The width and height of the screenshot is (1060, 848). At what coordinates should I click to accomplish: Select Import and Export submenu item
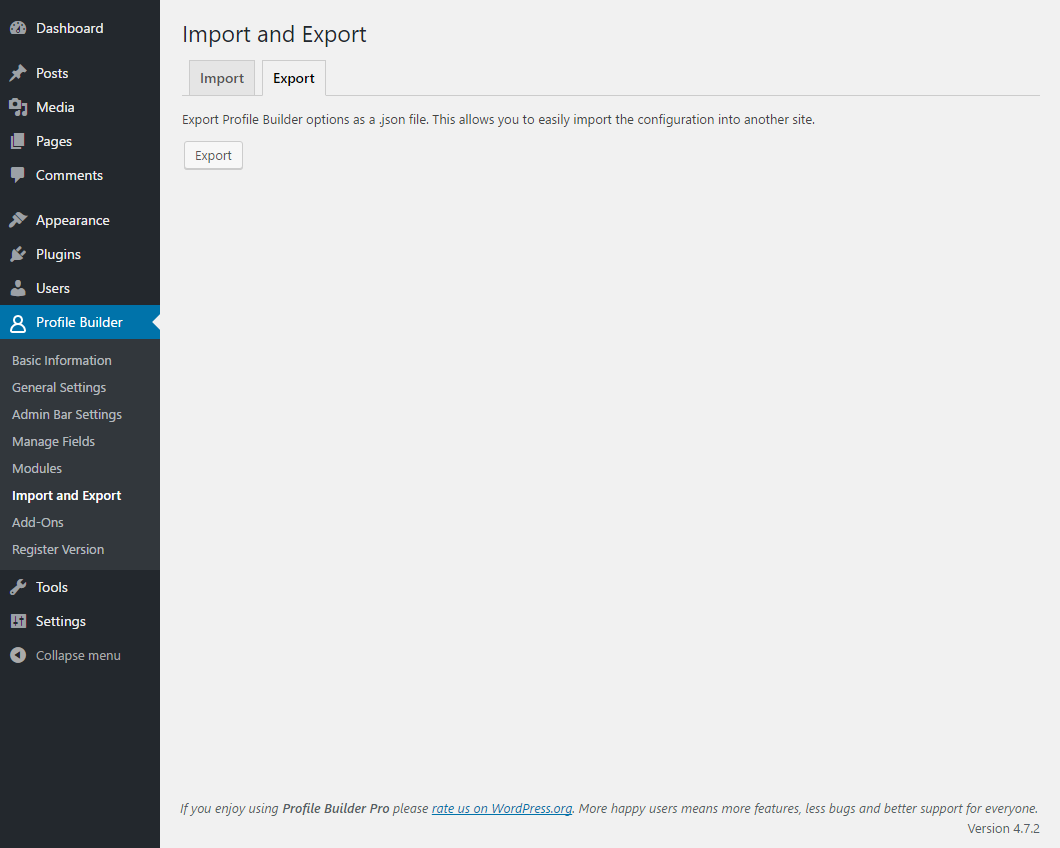click(66, 496)
